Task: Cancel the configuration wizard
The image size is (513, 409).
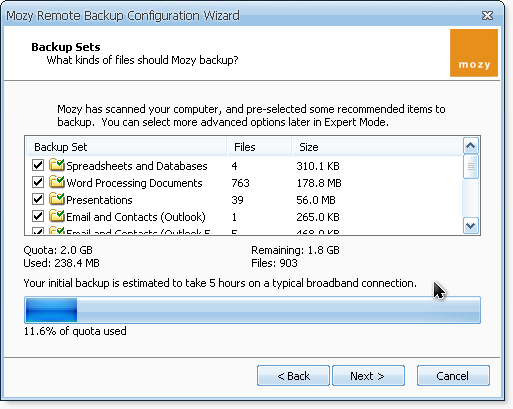Action: [453, 376]
